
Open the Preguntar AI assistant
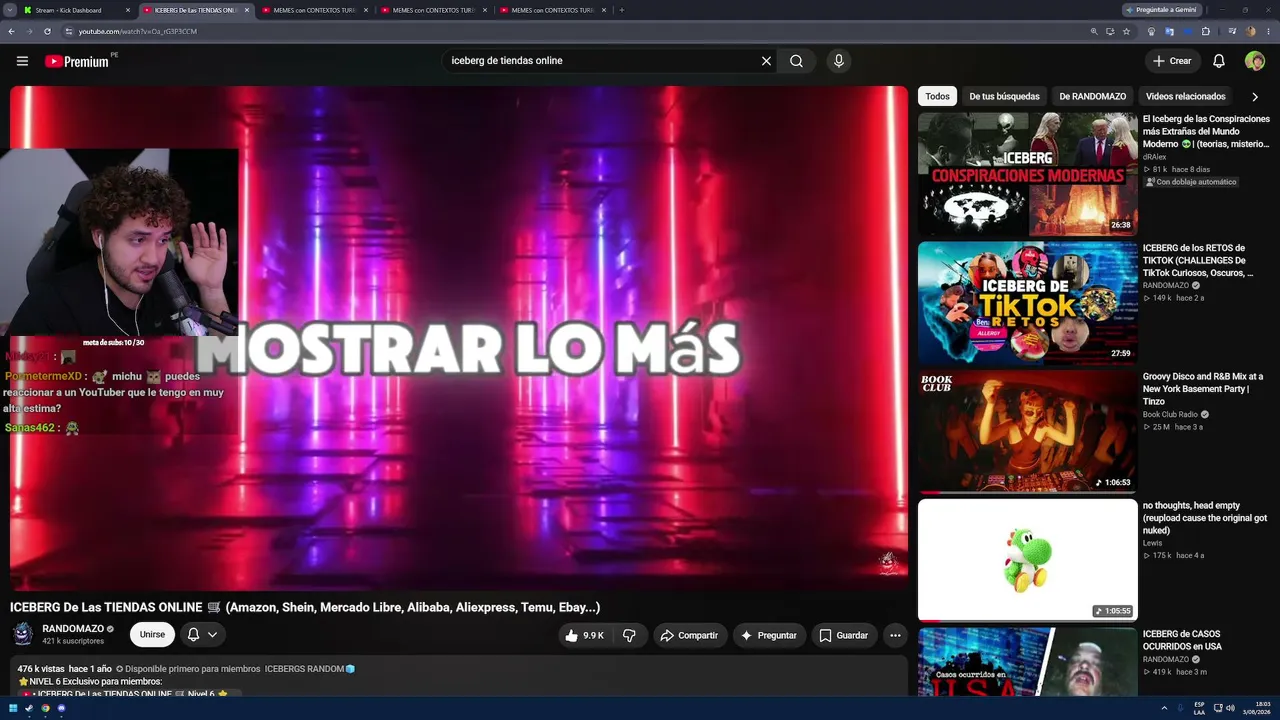[x=767, y=635]
